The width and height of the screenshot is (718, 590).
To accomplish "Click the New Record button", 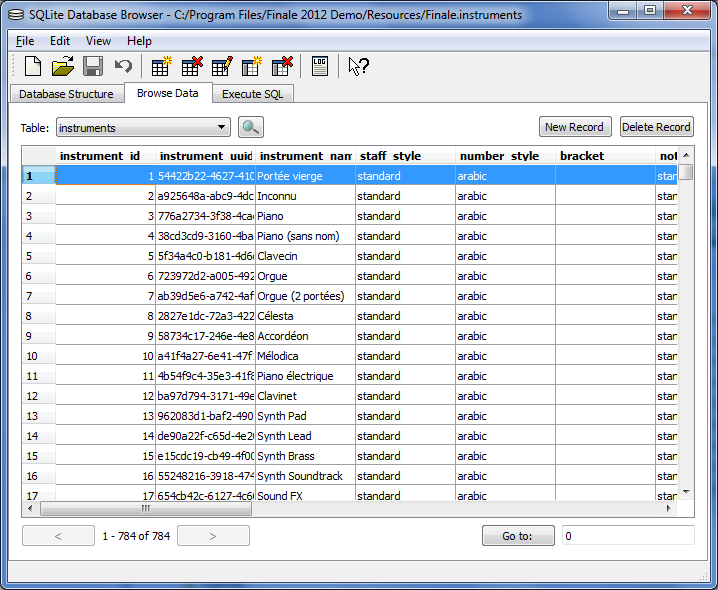I will click(574, 127).
